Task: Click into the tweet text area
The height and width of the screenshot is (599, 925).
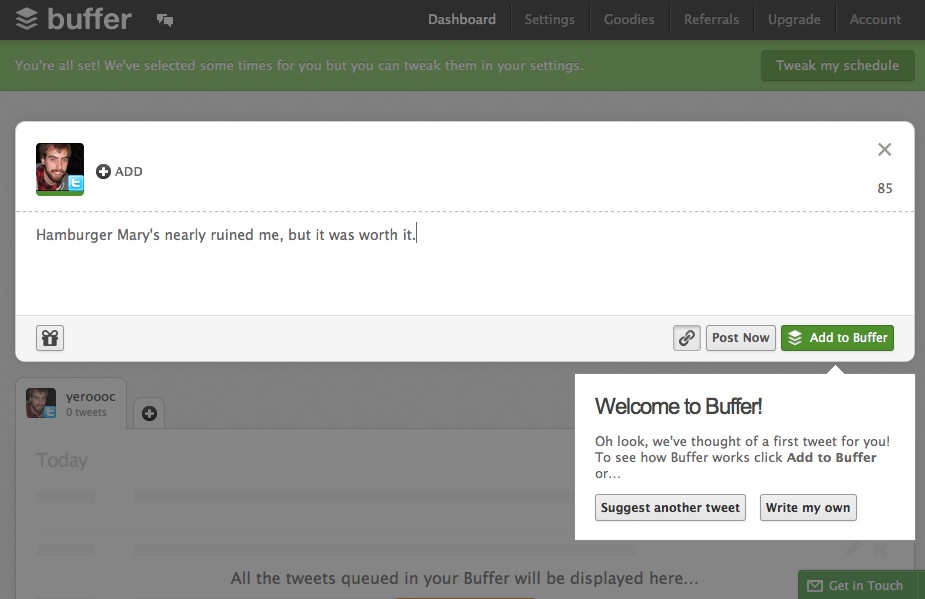Action: click(465, 264)
